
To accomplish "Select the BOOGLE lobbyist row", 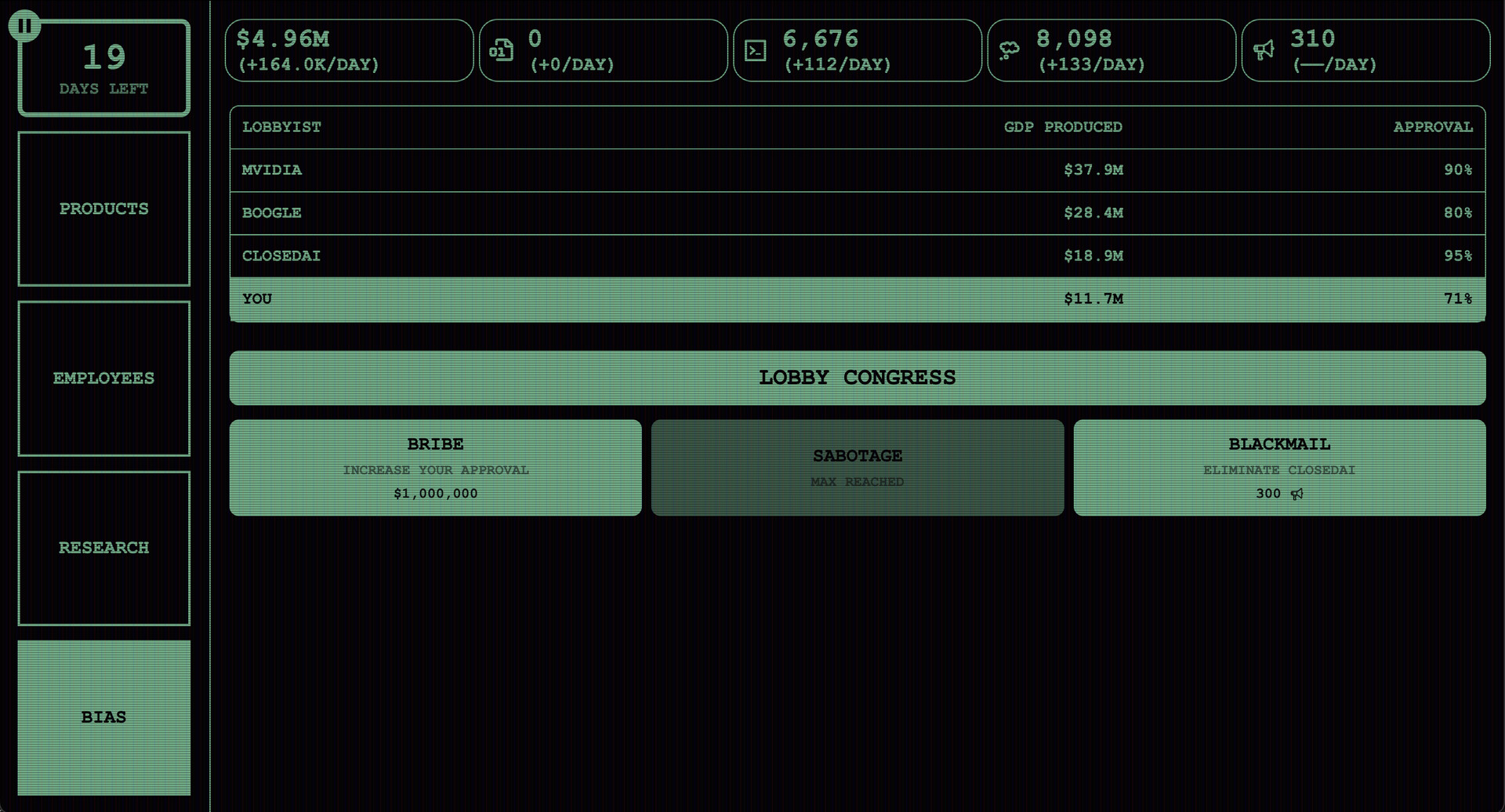I will click(x=857, y=213).
